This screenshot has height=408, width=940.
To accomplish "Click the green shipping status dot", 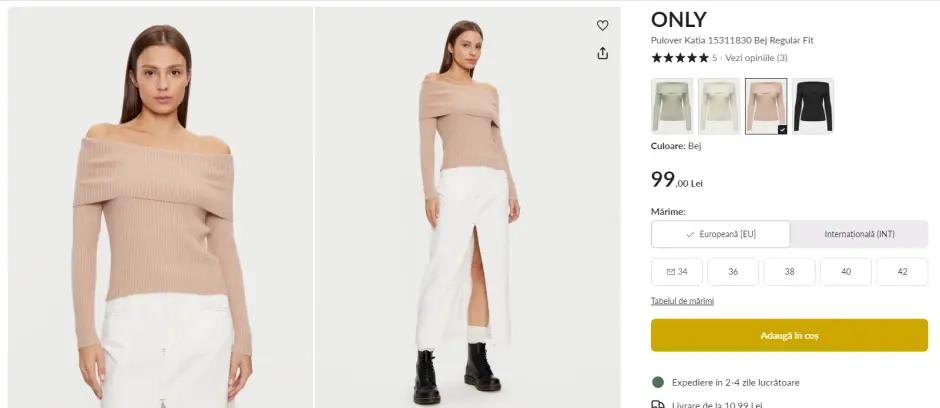I will [658, 382].
